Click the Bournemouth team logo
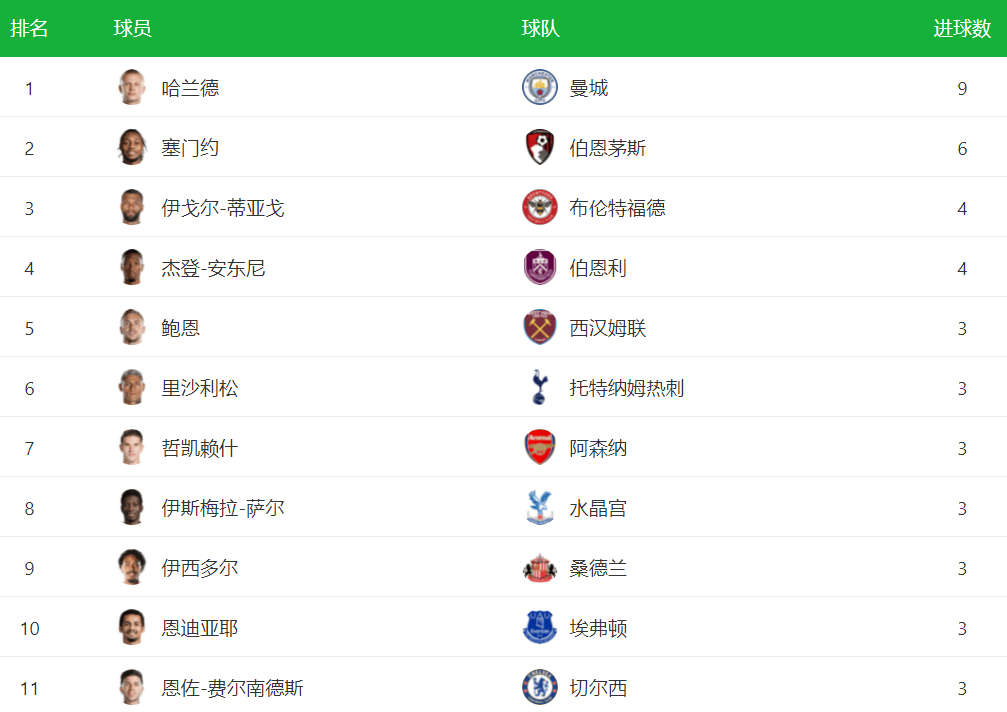The width and height of the screenshot is (1007, 712). coord(539,148)
